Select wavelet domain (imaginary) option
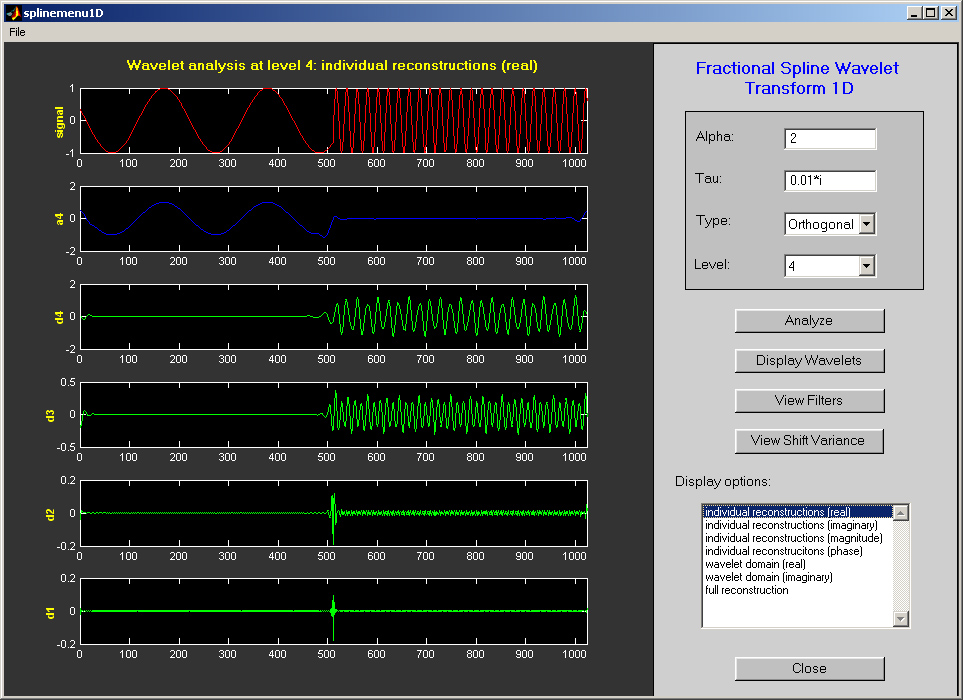Screen dimensions: 963x700 point(768,577)
